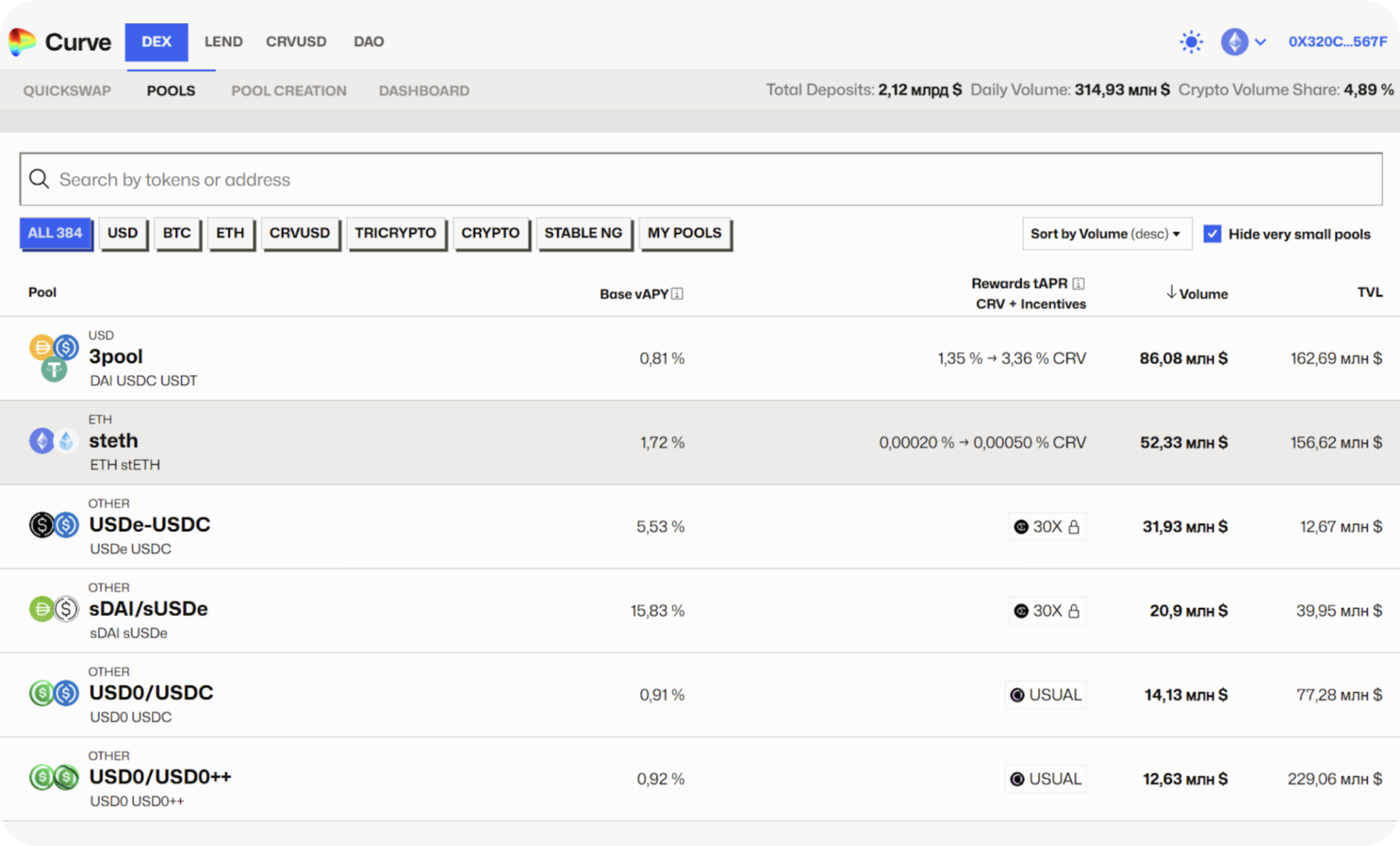Click USUAL badge in USD0/USD0++ row
Viewport: 1400px width, 846px height.
[x=1045, y=779]
